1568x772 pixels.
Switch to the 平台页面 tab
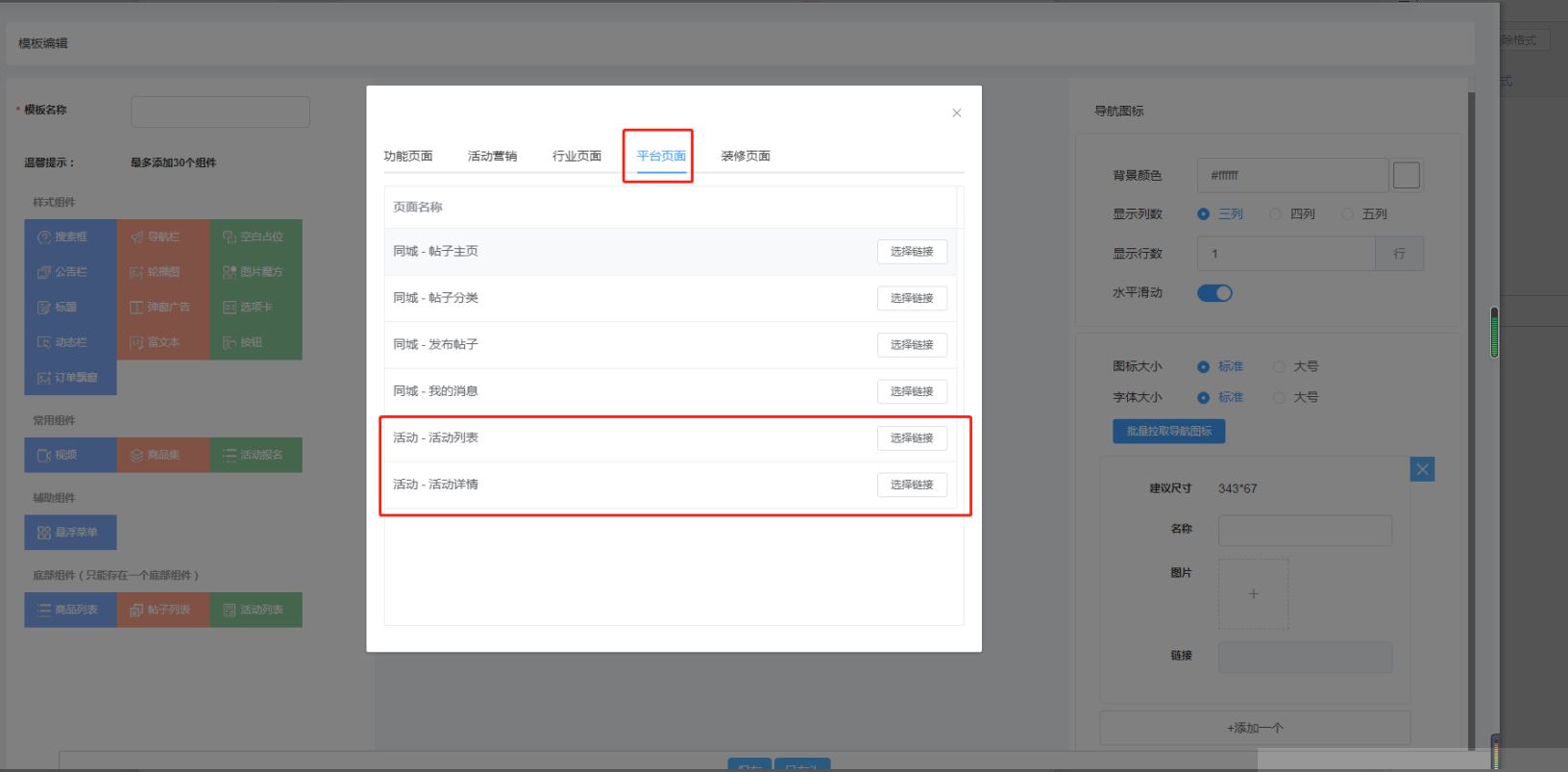[x=661, y=156]
